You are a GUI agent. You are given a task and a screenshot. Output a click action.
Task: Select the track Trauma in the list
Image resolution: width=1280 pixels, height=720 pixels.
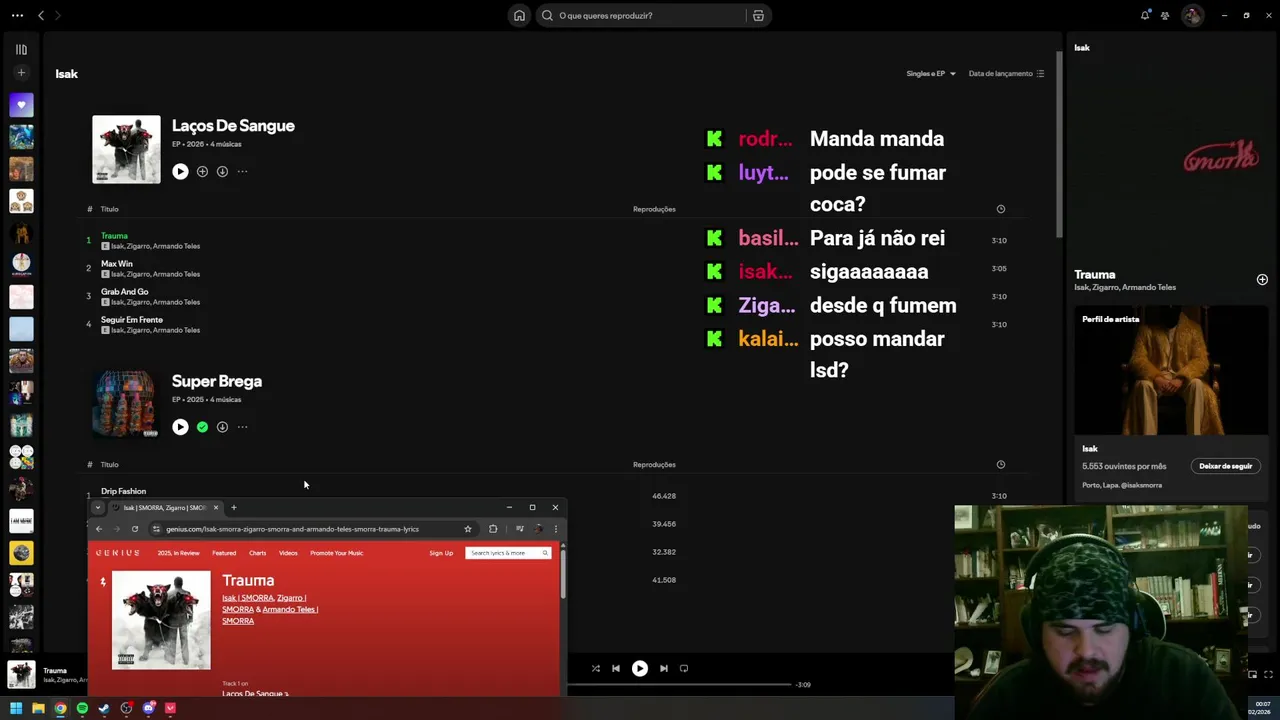pyautogui.click(x=114, y=236)
